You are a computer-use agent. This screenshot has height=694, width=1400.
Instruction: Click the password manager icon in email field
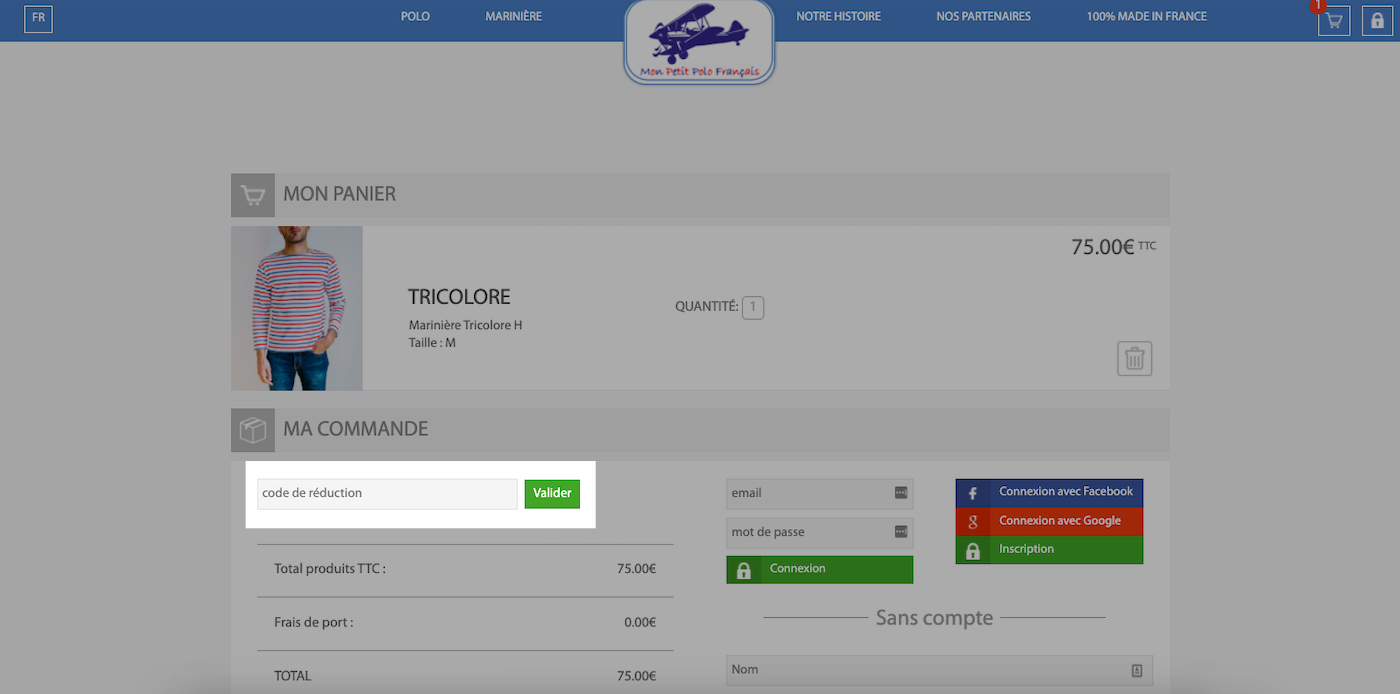pos(901,493)
